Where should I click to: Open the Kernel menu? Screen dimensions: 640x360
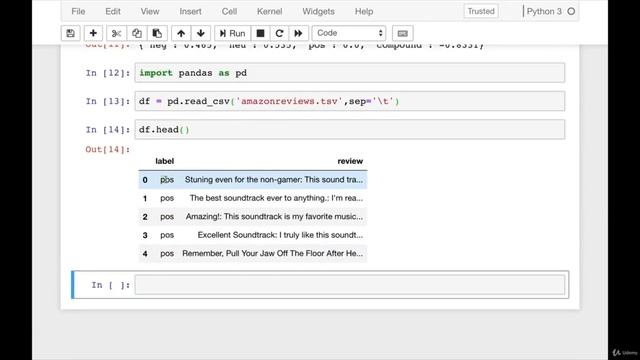(269, 11)
